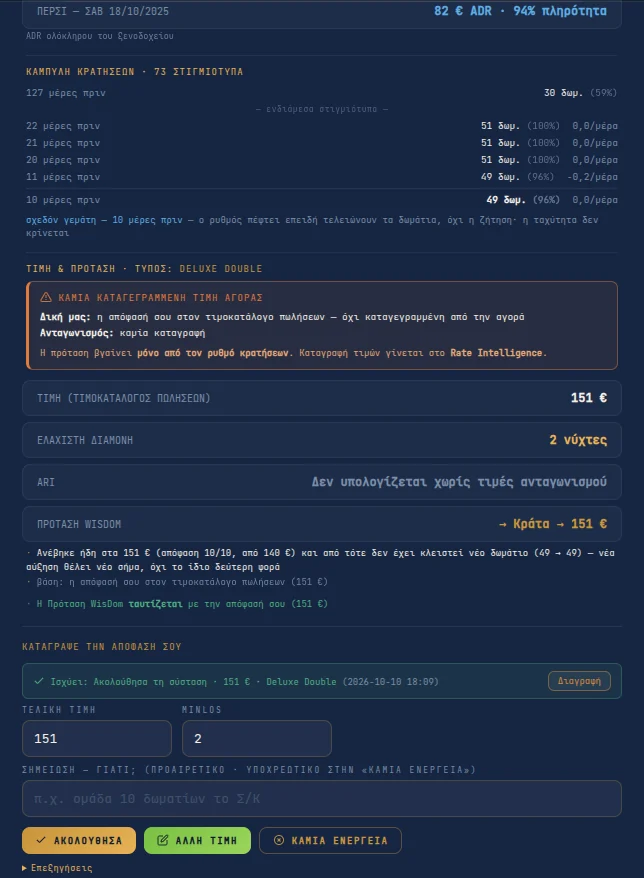Click the ΚΑΜΙΑ ΕΝΕΡΓΕΙΑ button
This screenshot has width=644, height=878.
pyautogui.click(x=330, y=840)
